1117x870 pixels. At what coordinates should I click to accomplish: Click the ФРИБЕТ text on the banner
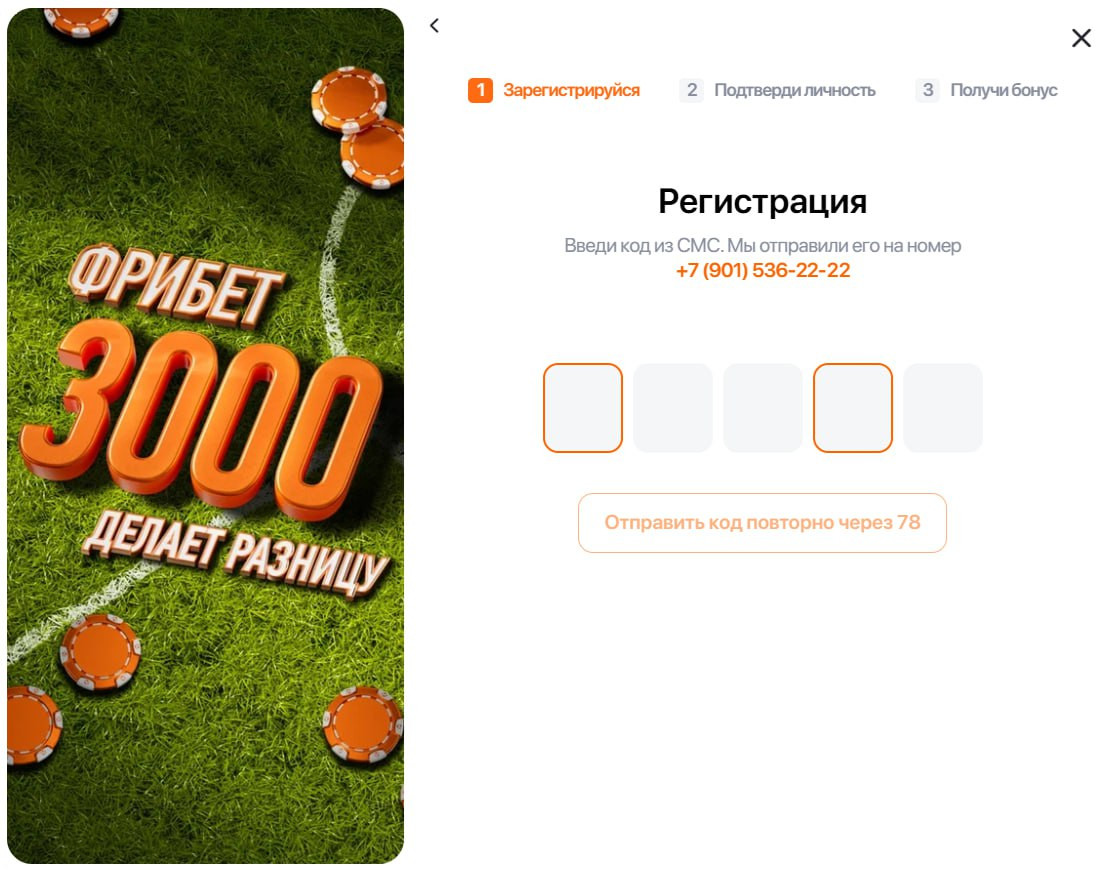[x=177, y=286]
